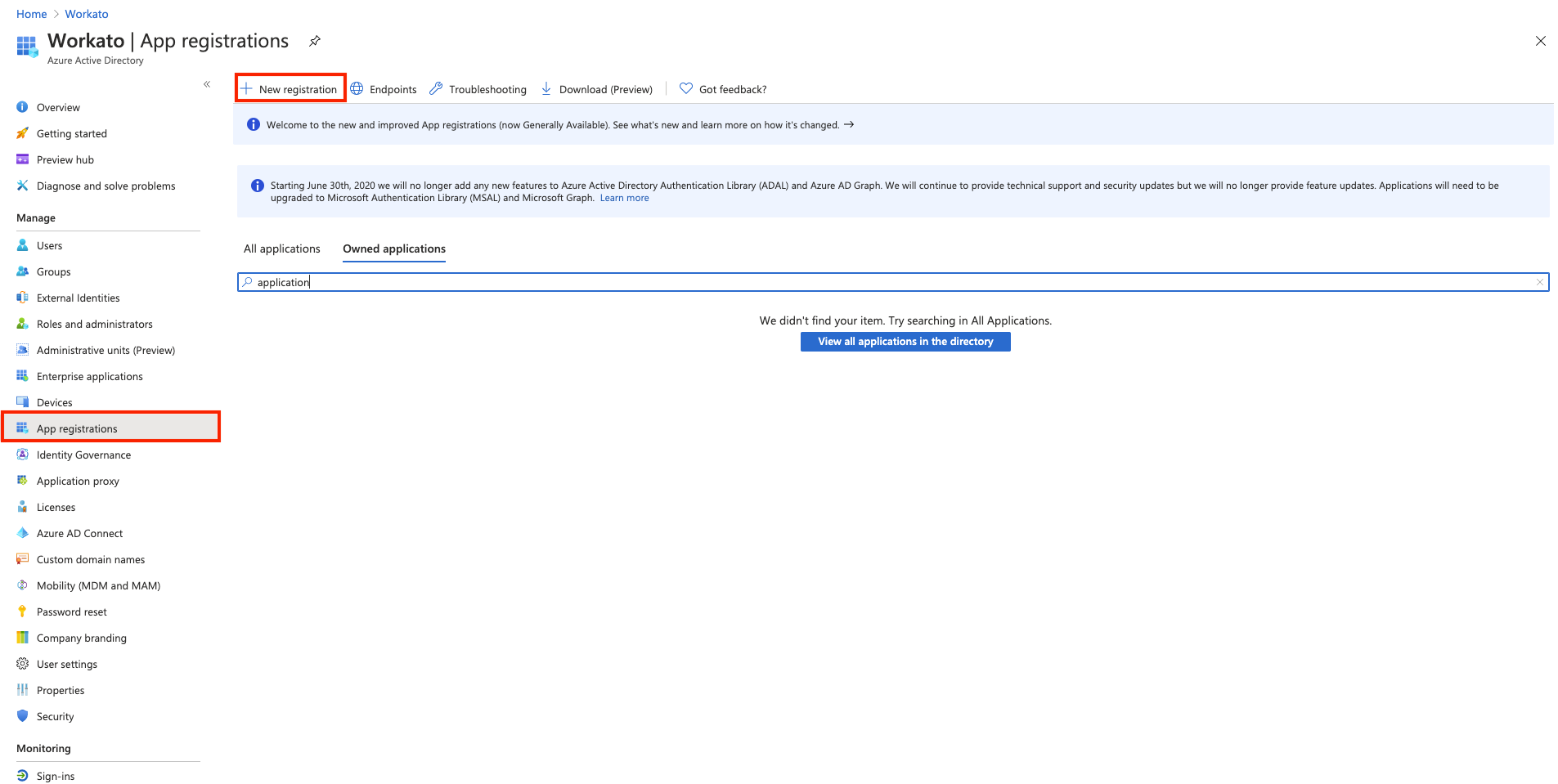Click the New registration plus icon
Screen dimensions: 1558x784
(x=246, y=88)
